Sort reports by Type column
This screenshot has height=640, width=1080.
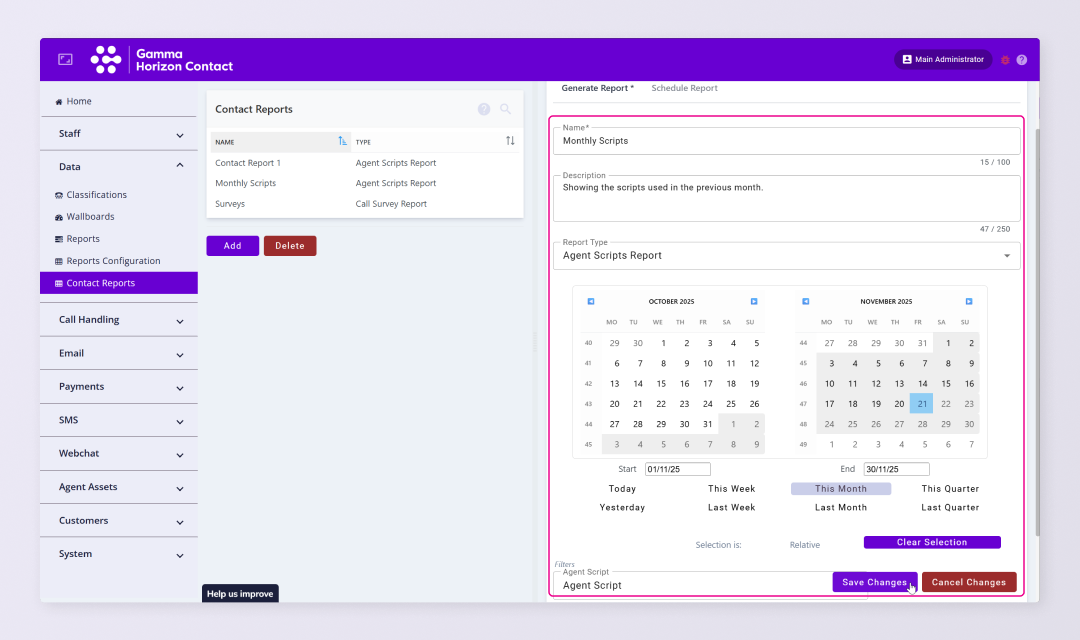[x=510, y=142]
